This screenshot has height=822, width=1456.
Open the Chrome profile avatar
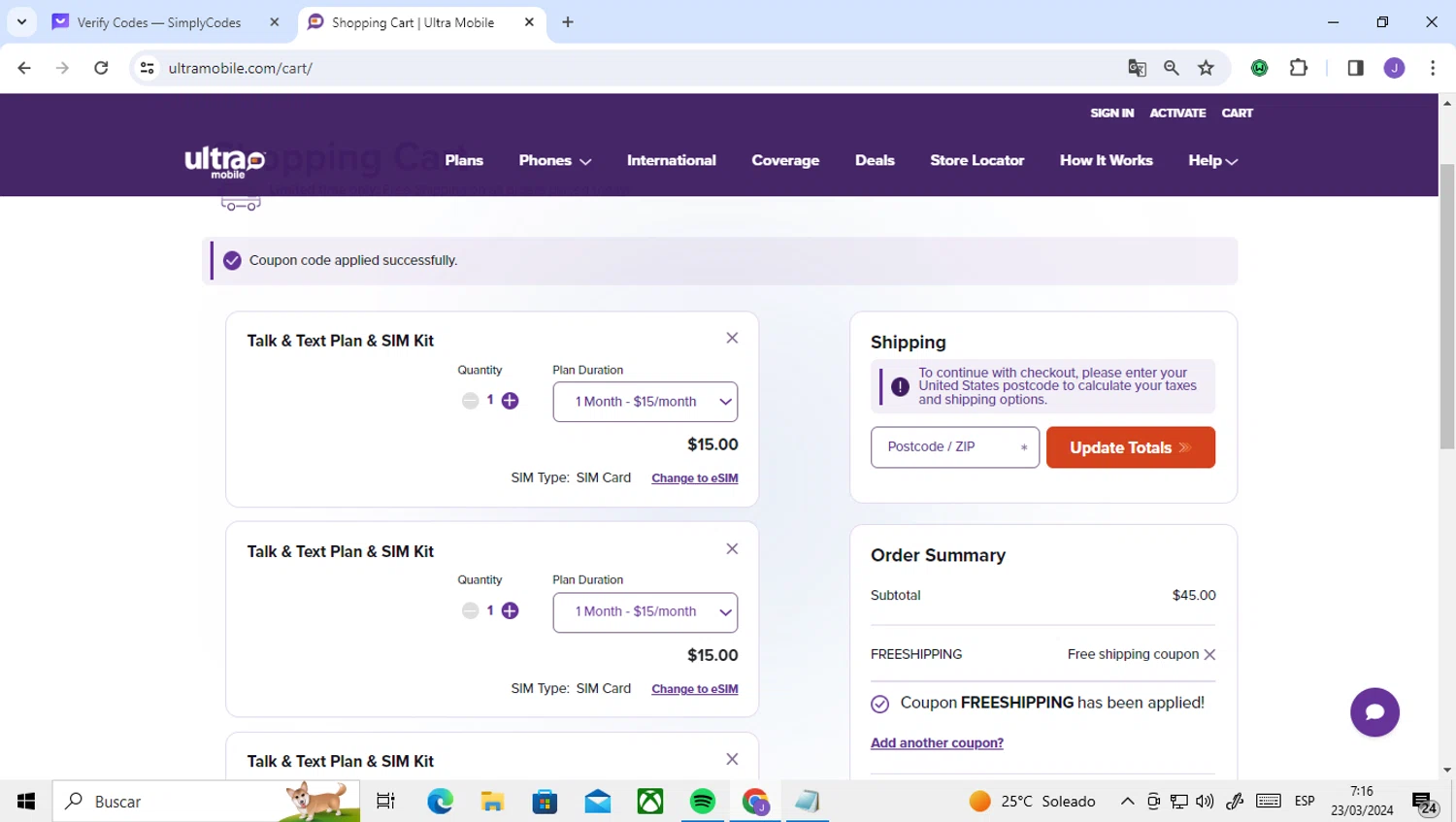click(x=1394, y=68)
